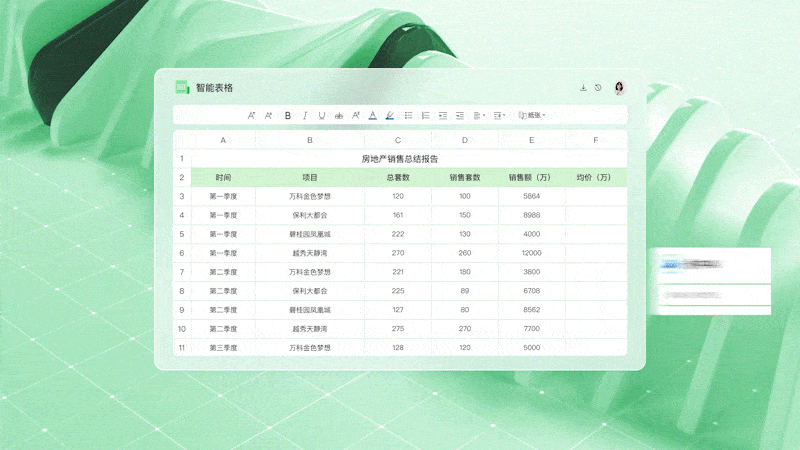Click 碧桂园凤凰城 in row 5
Image resolution: width=800 pixels, height=450 pixels.
point(310,234)
